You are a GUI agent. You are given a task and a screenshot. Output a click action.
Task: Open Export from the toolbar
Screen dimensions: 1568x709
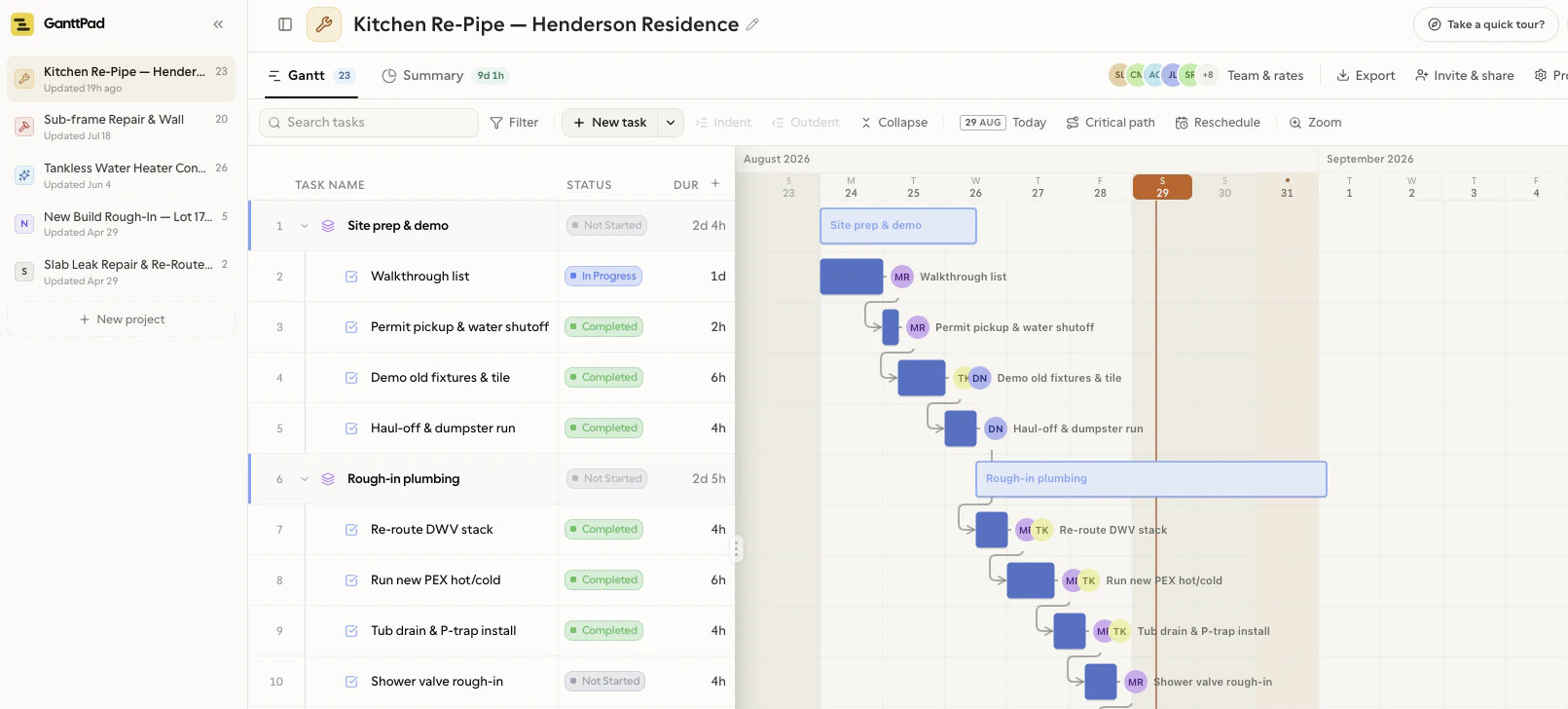pos(1366,75)
